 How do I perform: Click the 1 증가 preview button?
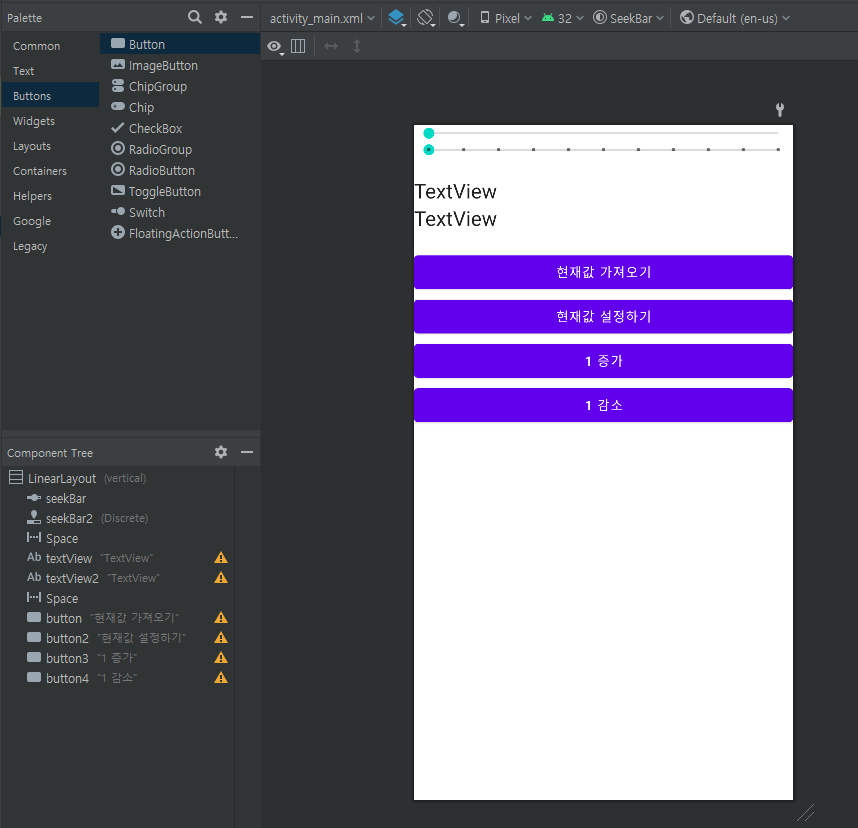[603, 361]
